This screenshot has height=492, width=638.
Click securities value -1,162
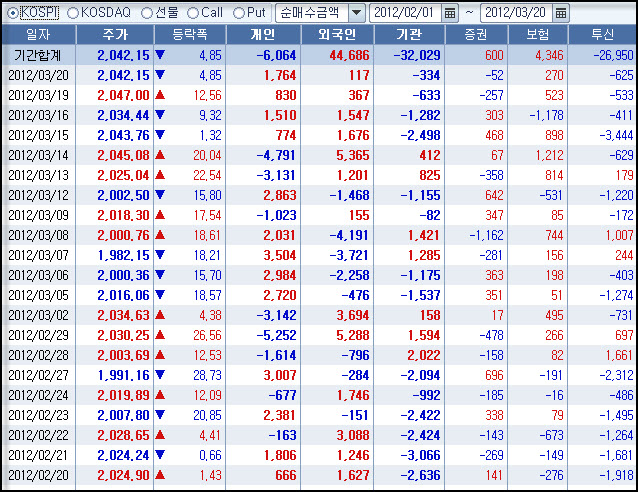click(x=486, y=235)
